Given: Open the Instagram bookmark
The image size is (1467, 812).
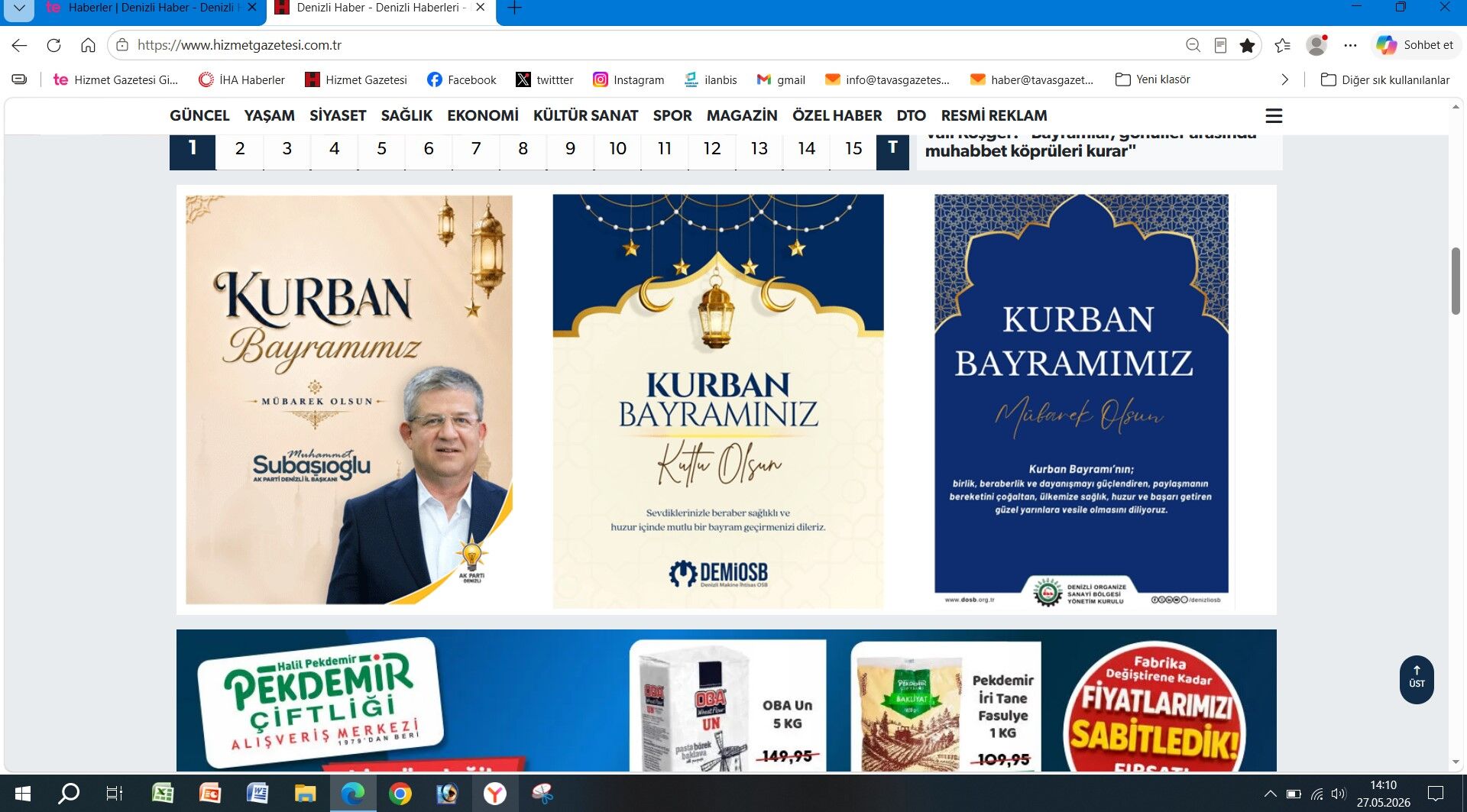Looking at the screenshot, I should [x=629, y=79].
